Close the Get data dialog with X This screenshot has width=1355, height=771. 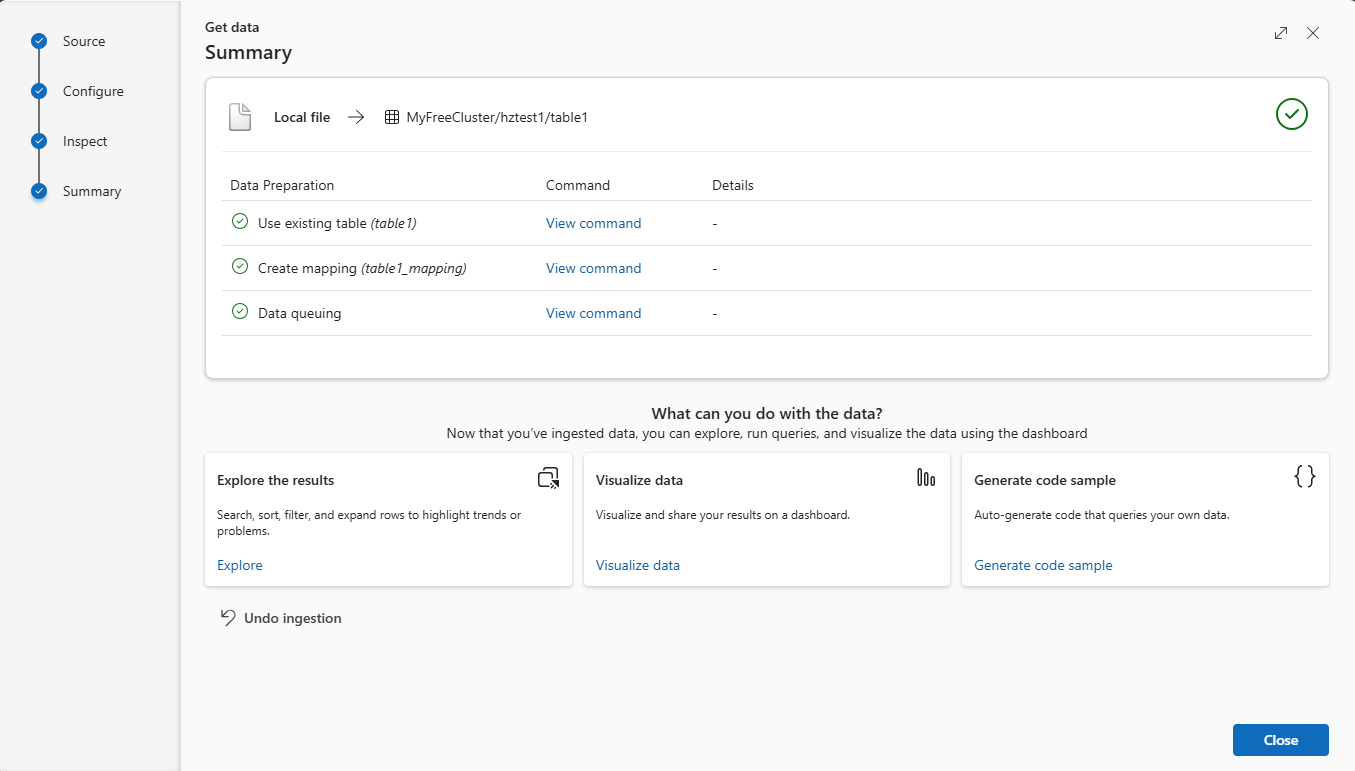point(1313,33)
